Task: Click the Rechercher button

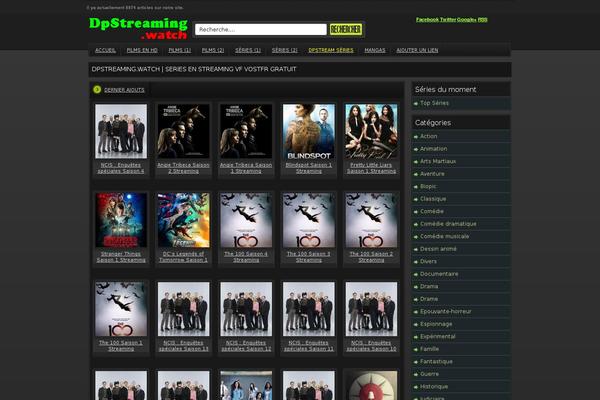Action: [x=346, y=29]
